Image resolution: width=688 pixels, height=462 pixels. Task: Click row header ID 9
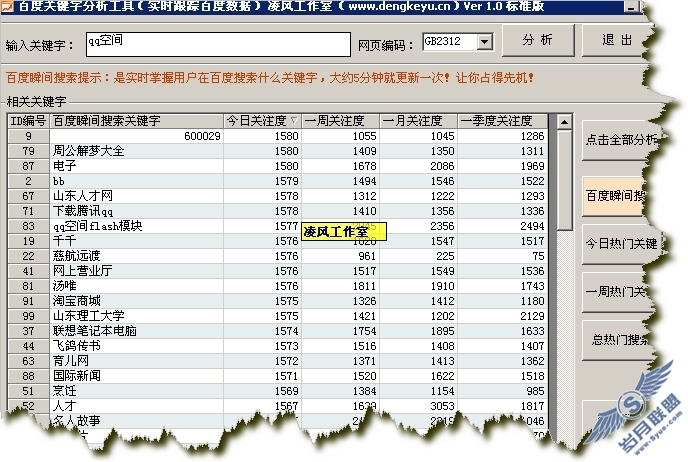click(x=29, y=136)
